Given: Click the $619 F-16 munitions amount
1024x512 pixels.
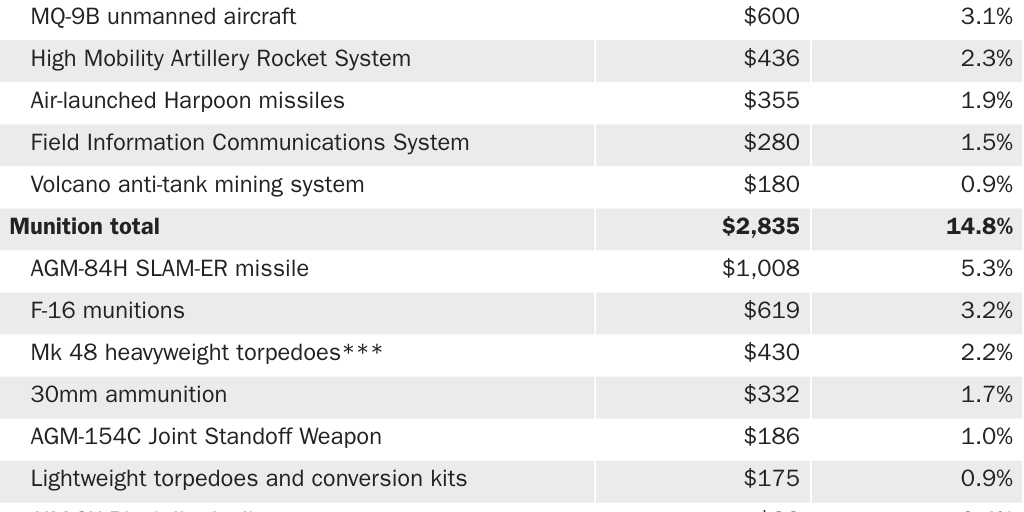Looking at the screenshot, I should click(771, 311).
